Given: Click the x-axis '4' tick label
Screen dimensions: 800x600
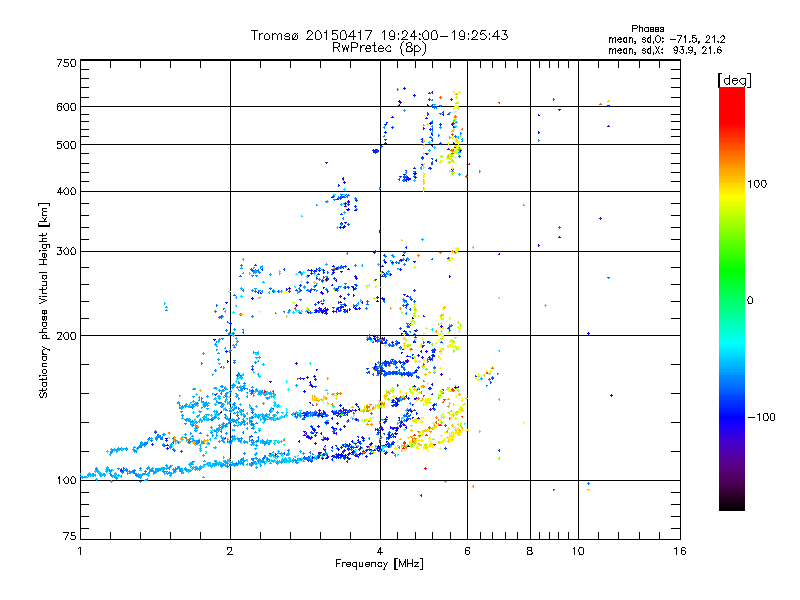Looking at the screenshot, I should point(380,551).
